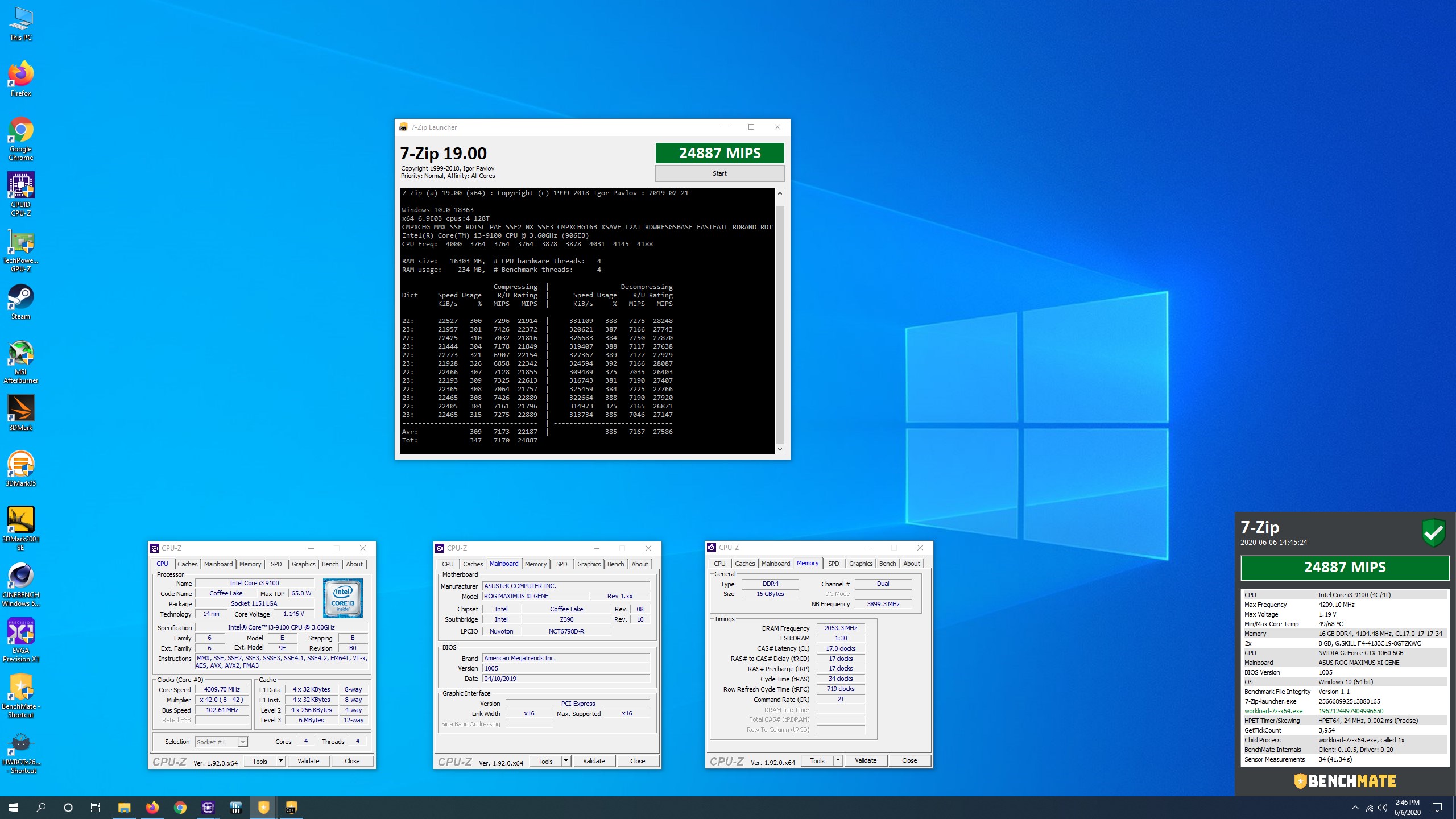Switch to BenchMate shield taskbar icon
Screen dimensions: 1456x819
point(263,808)
